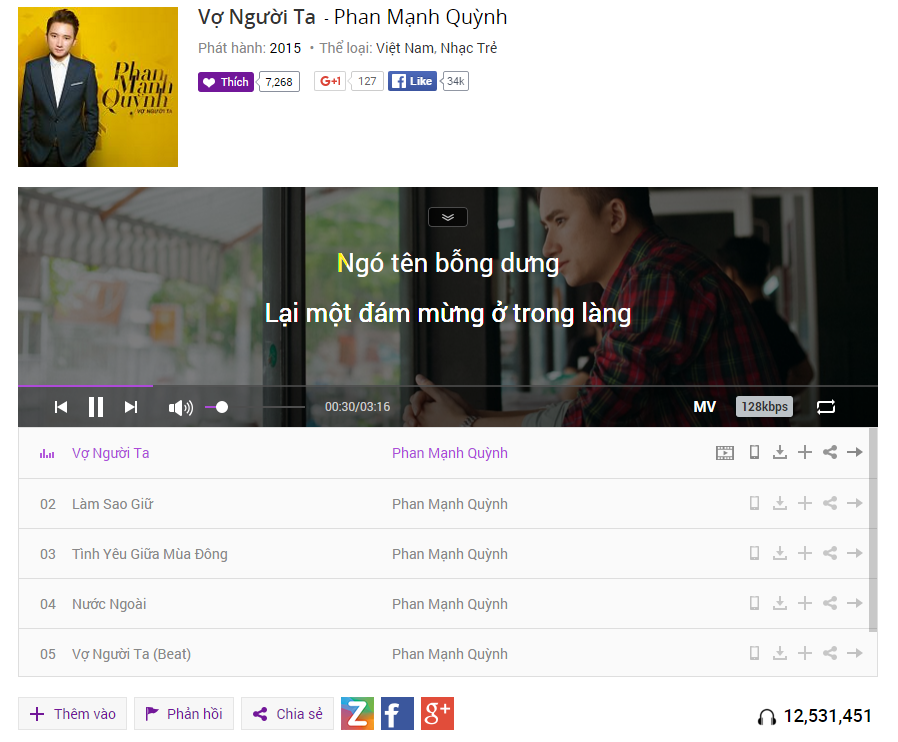
Task: Share on Zing Me Z icon
Action: [357, 713]
